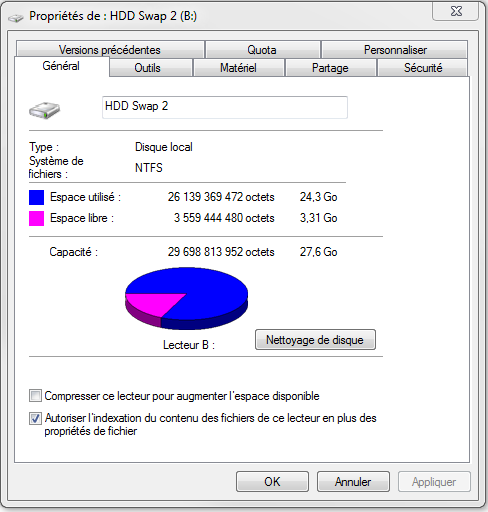Open the Matériel tab
Screen dimensions: 488x512
point(239,68)
